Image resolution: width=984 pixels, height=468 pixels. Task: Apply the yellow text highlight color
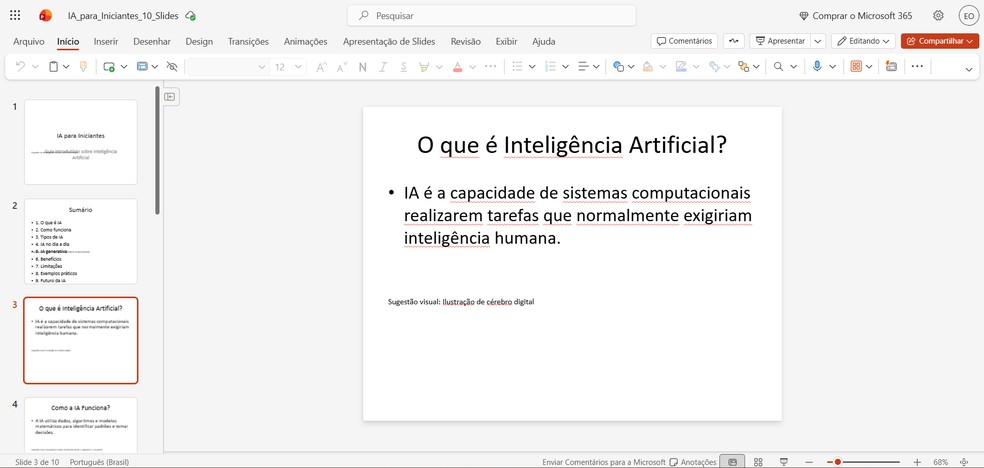coord(424,66)
